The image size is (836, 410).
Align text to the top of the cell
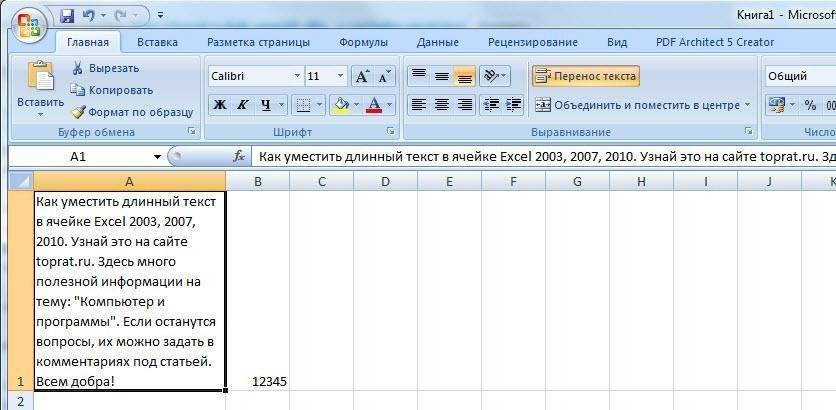click(419, 76)
